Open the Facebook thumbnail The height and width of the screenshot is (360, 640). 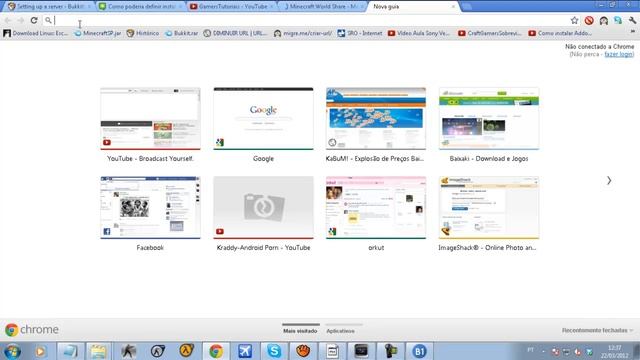150,208
